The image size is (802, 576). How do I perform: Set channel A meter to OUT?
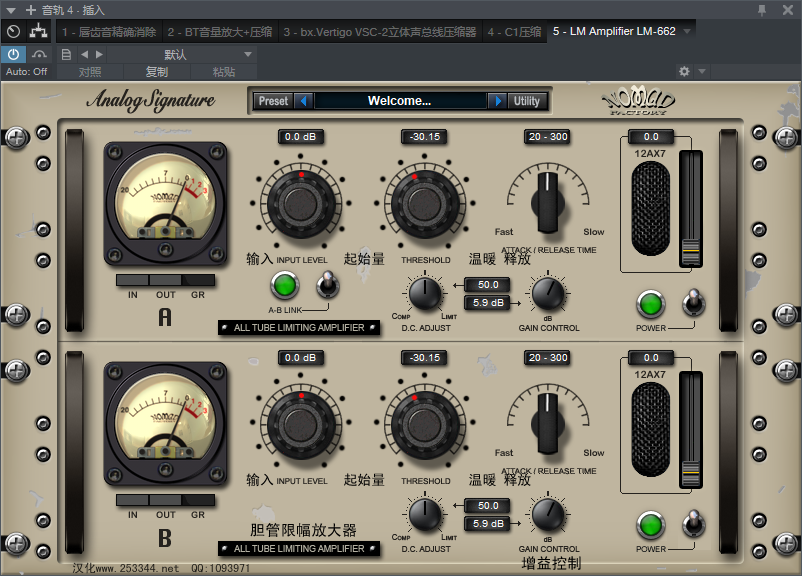pyautogui.click(x=165, y=280)
